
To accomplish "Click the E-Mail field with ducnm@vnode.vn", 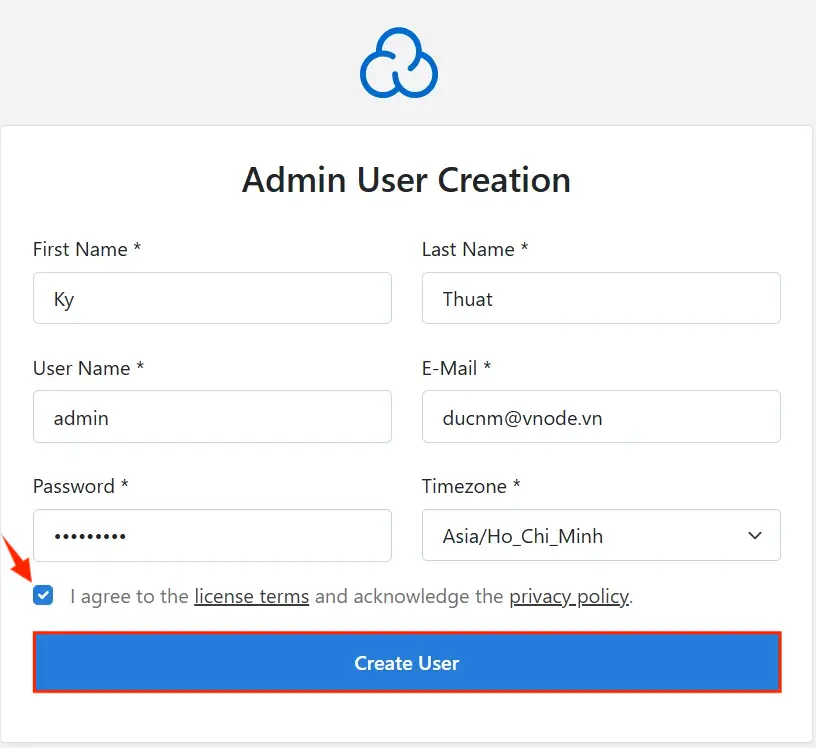I will [x=600, y=417].
